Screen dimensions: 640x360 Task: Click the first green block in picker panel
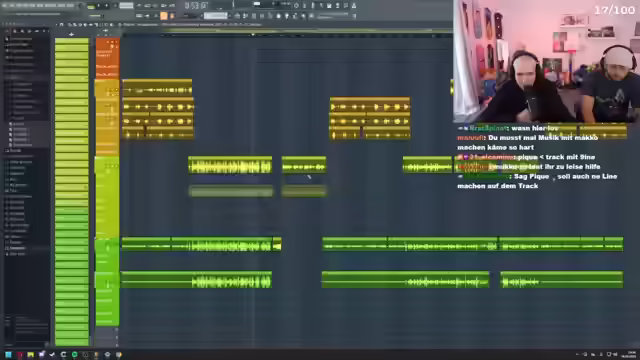point(71,41)
